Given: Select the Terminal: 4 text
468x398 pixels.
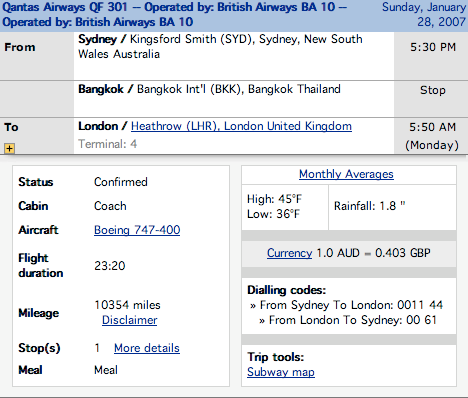Looking at the screenshot, I should [x=107, y=144].
